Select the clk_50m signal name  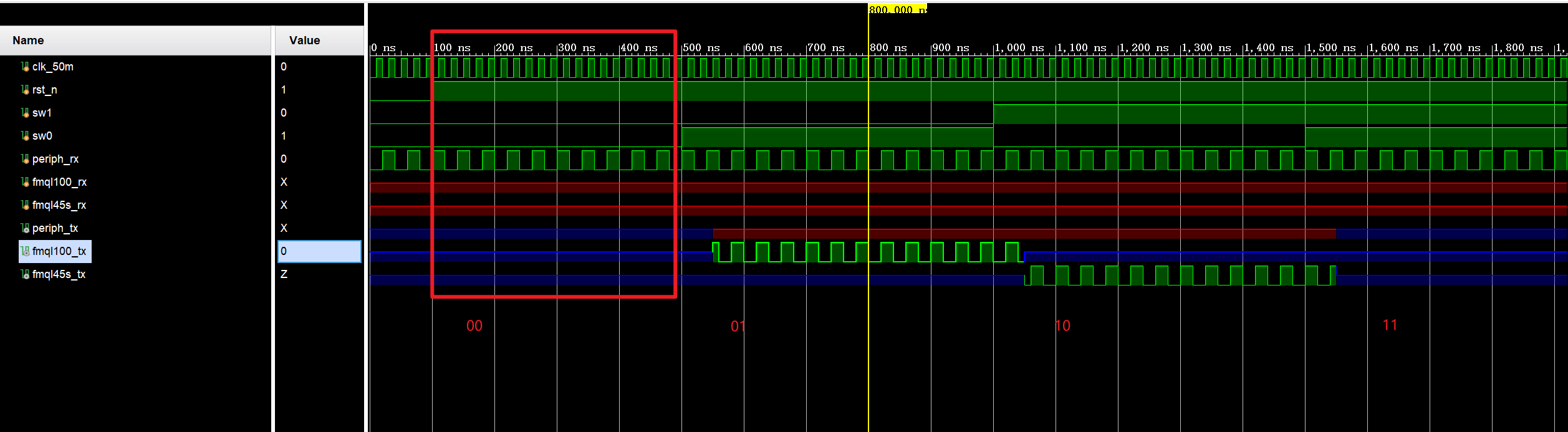(53, 67)
